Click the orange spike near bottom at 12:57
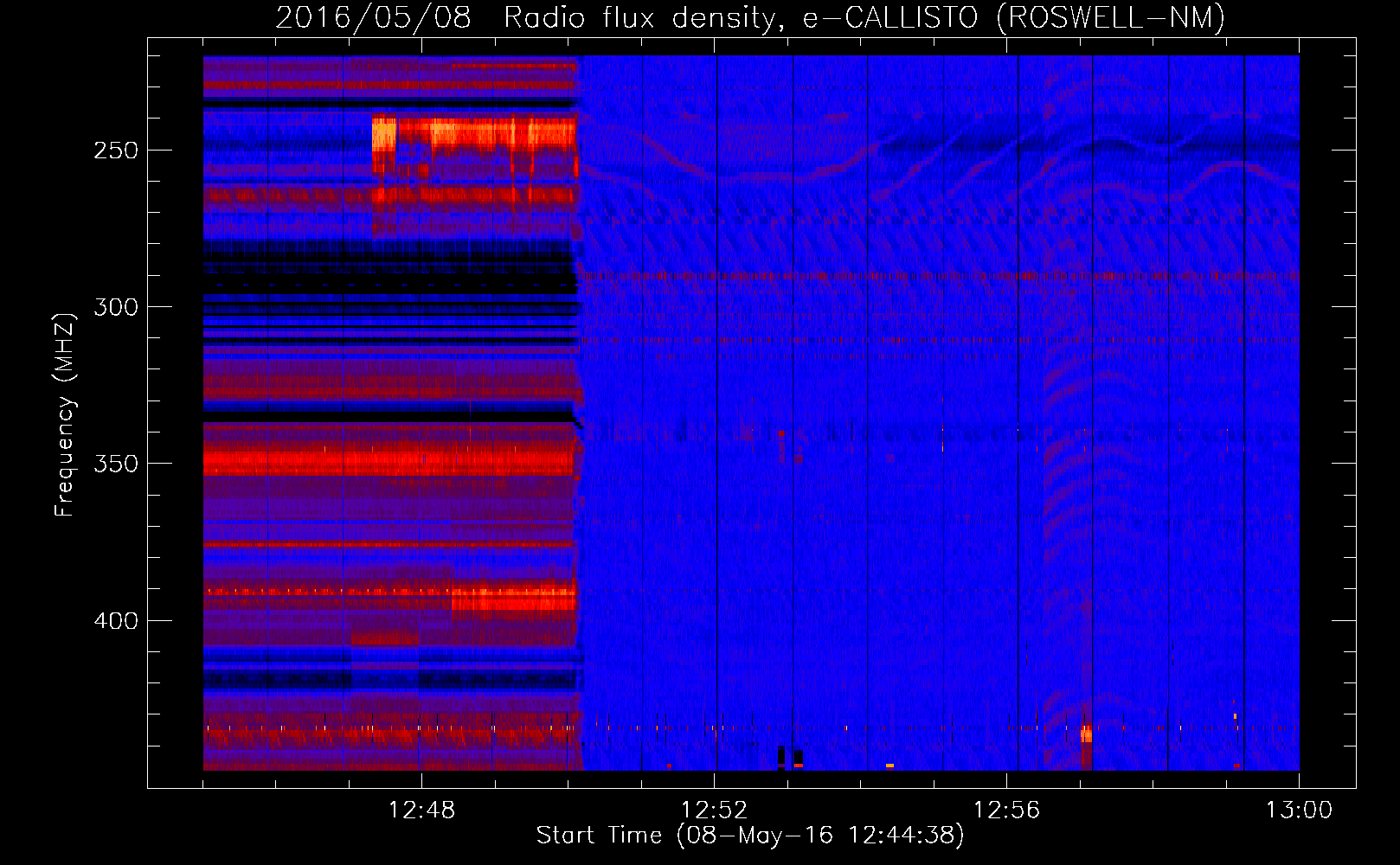This screenshot has height=865, width=1400. click(1086, 734)
